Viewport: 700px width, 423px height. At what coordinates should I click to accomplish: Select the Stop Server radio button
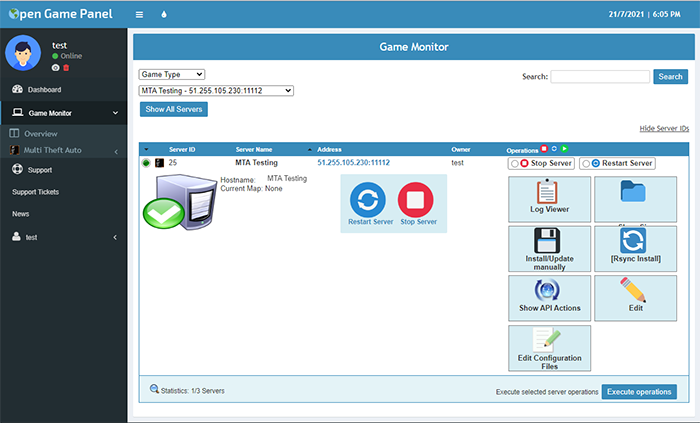coord(515,164)
